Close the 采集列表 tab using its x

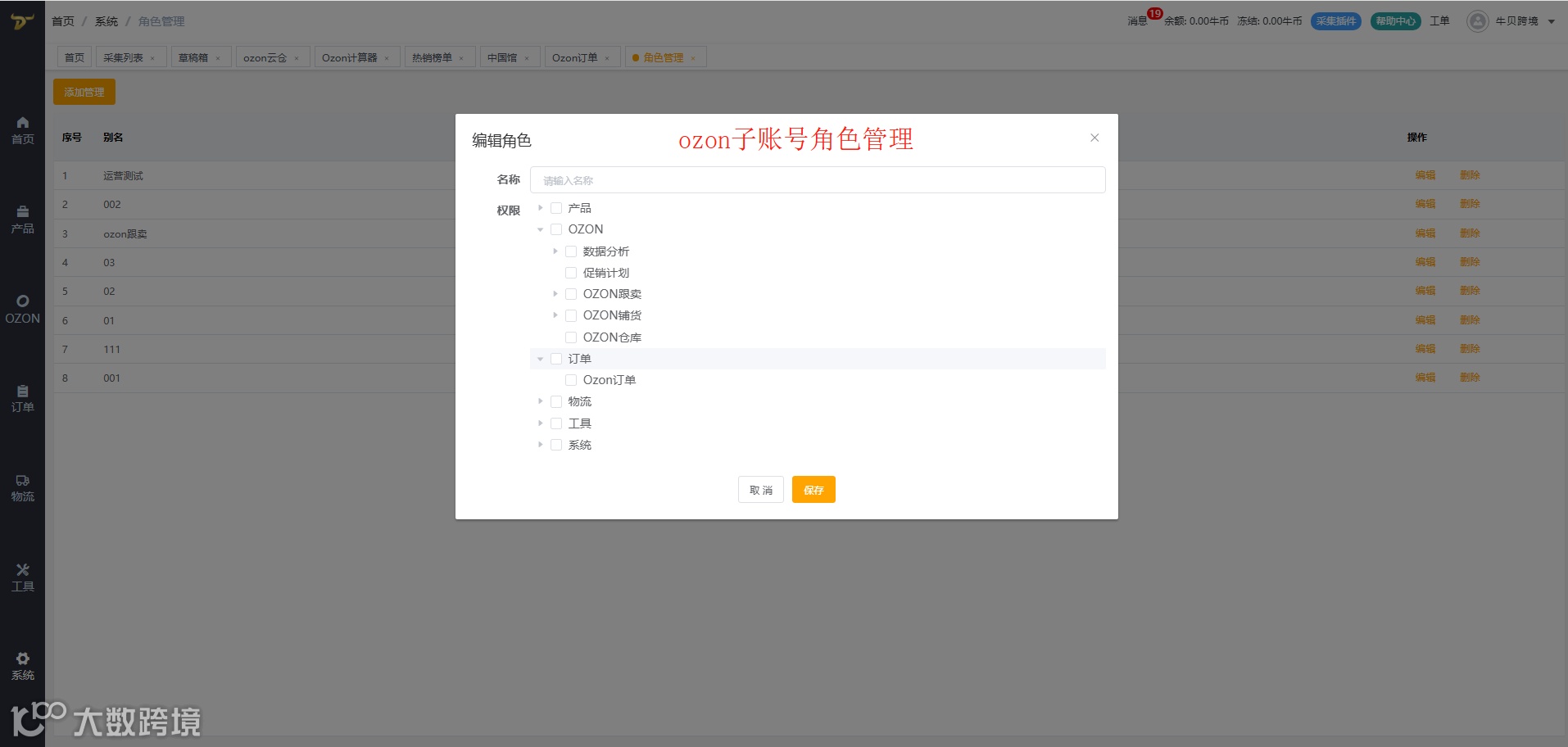(x=152, y=58)
